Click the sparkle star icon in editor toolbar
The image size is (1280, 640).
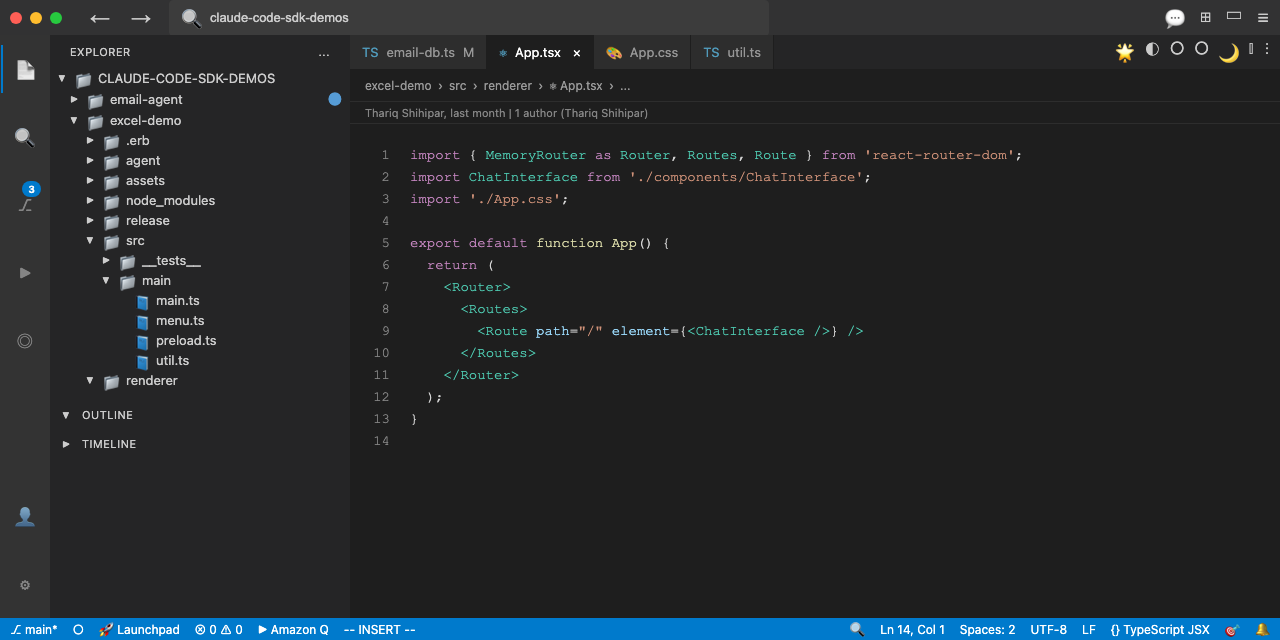coord(1125,52)
